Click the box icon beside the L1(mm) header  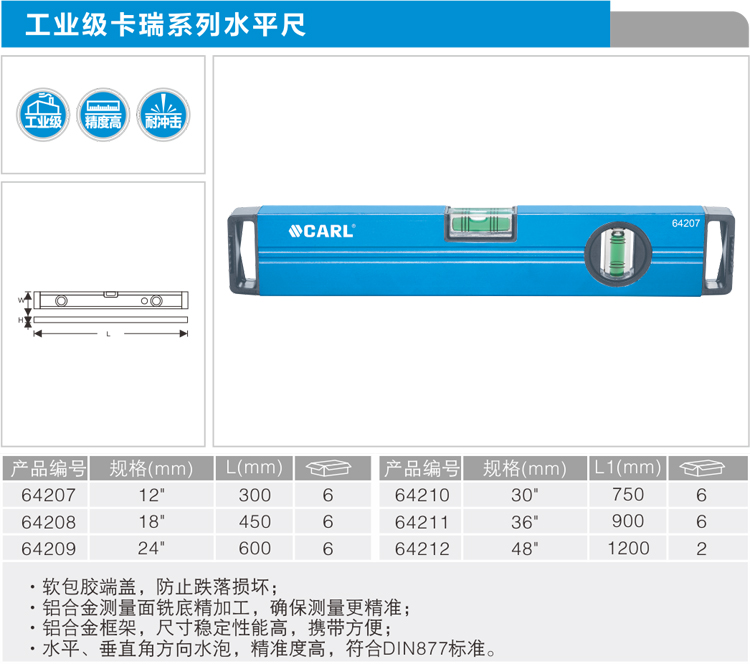701,468
